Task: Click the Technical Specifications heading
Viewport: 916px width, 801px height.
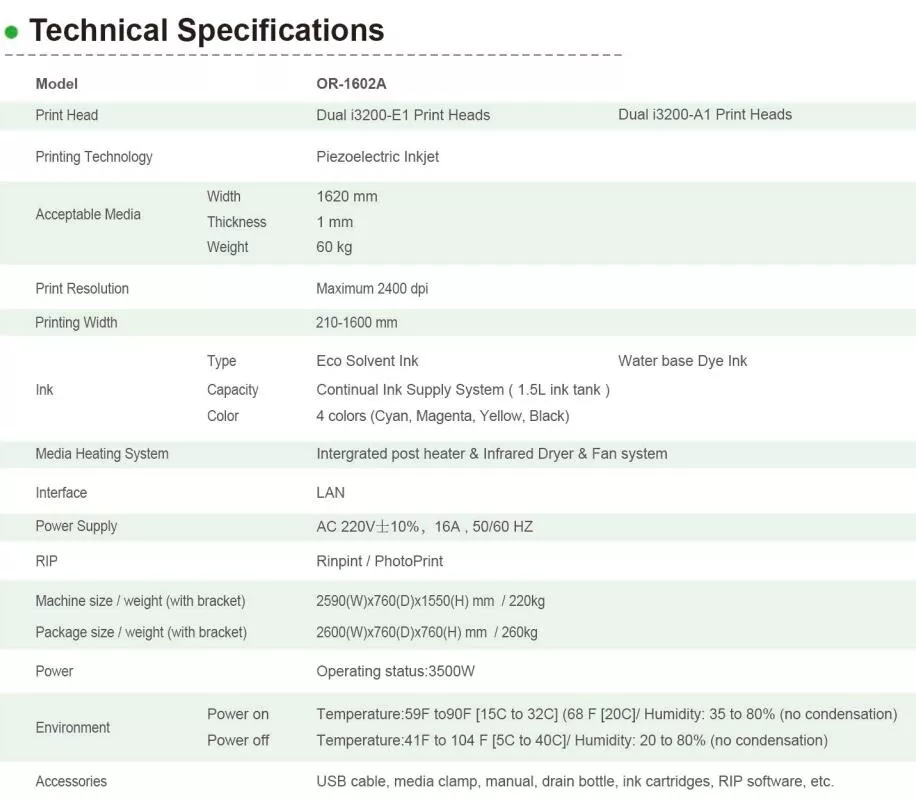Action: click(206, 30)
